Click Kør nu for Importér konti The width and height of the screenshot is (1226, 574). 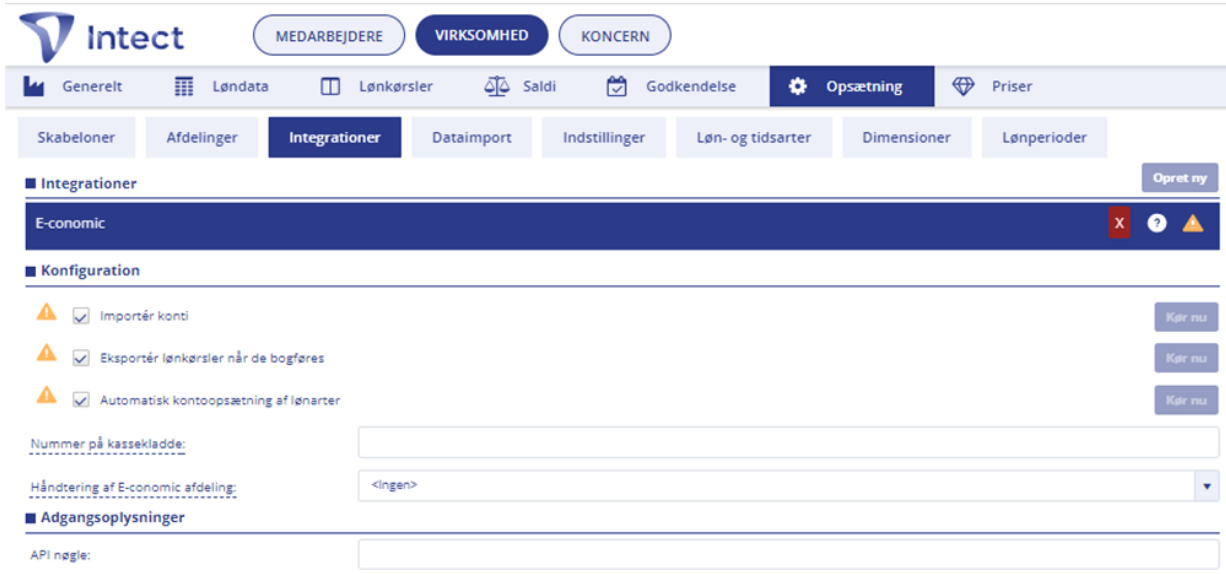(x=1186, y=317)
